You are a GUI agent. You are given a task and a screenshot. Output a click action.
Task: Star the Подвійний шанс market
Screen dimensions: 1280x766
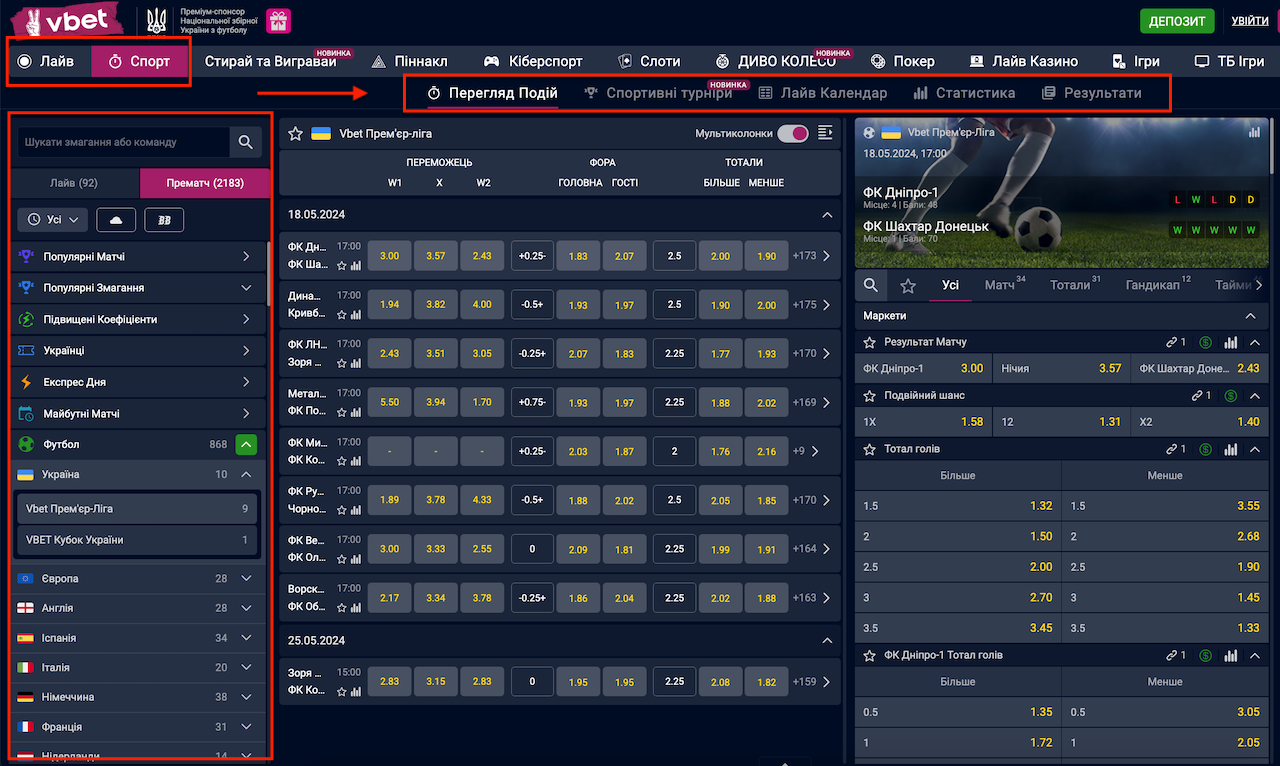tap(871, 396)
